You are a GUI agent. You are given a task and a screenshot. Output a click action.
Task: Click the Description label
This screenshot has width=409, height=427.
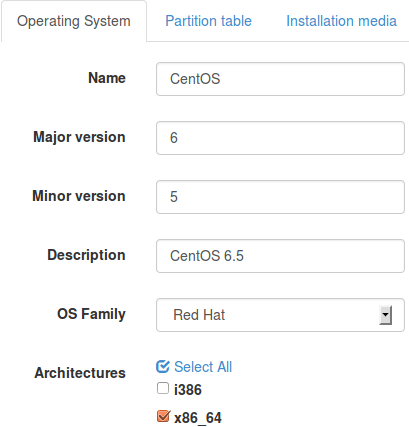point(86,255)
